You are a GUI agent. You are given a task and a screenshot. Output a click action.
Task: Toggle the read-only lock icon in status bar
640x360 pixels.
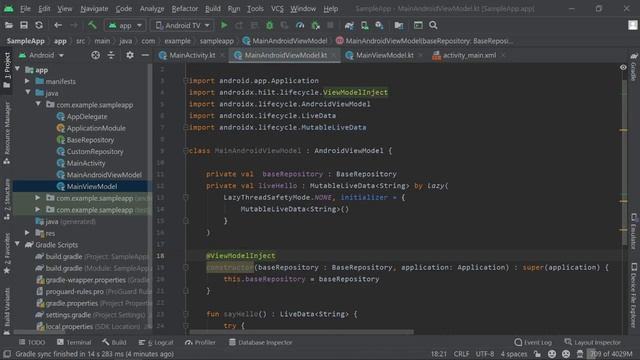pyautogui.click(x=538, y=354)
